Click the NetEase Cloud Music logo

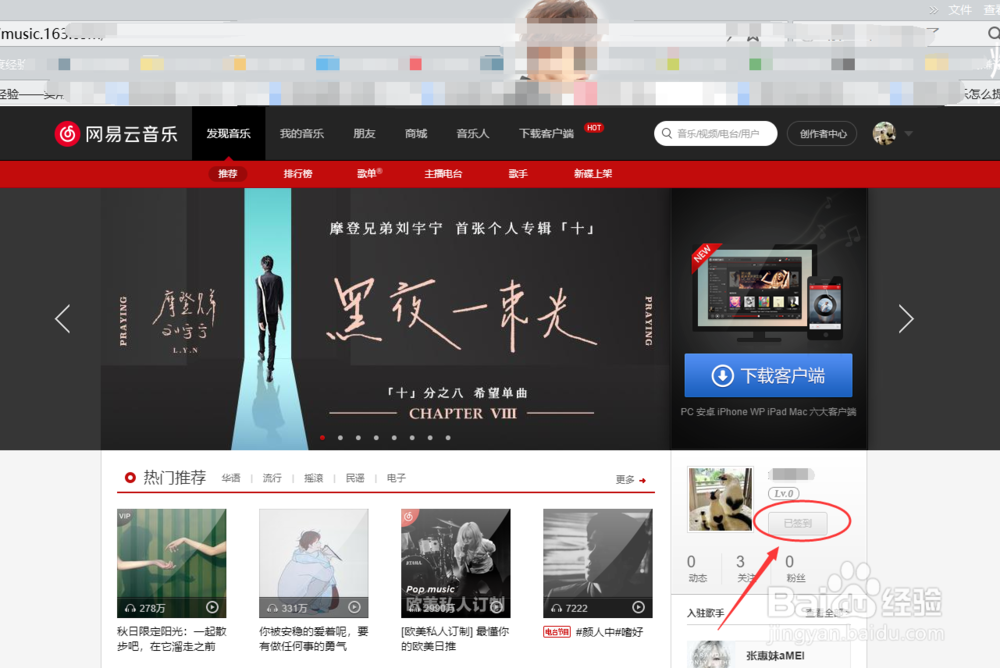click(116, 134)
